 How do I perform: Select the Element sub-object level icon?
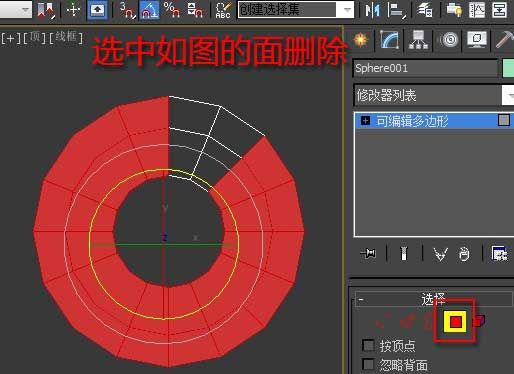tap(479, 321)
